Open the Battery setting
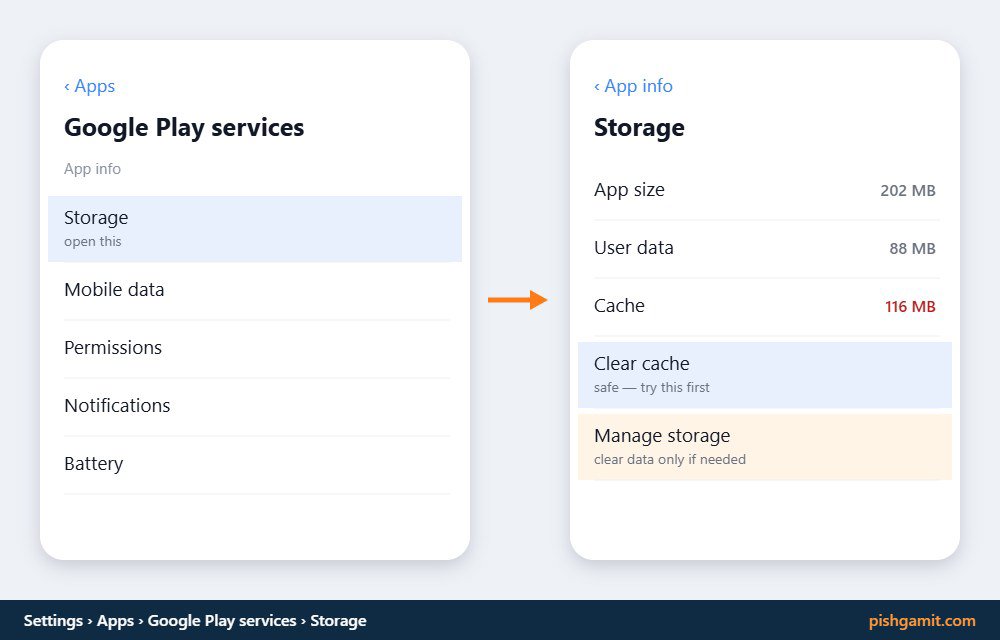 [x=257, y=464]
